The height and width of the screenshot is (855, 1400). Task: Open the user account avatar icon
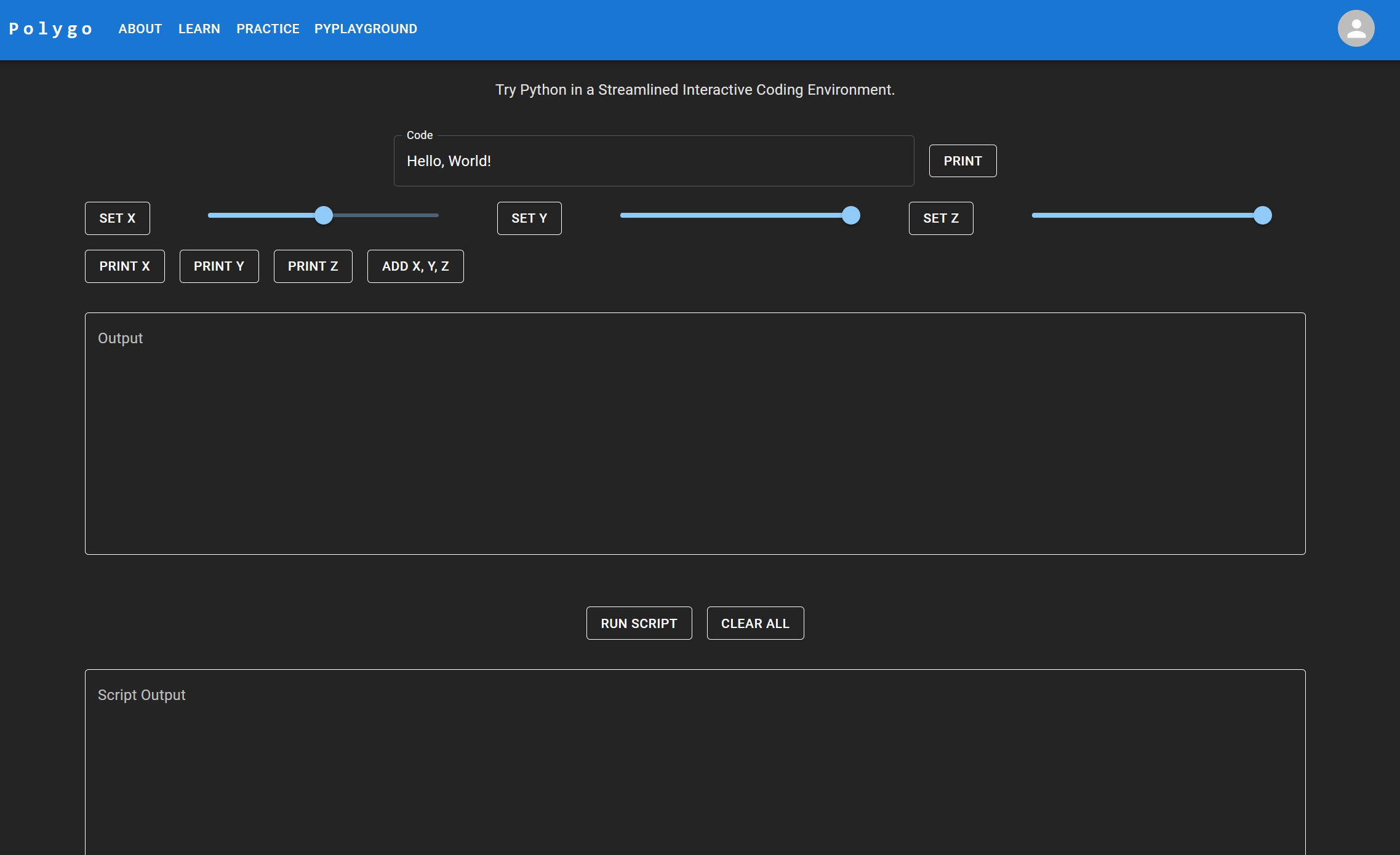coord(1356,28)
